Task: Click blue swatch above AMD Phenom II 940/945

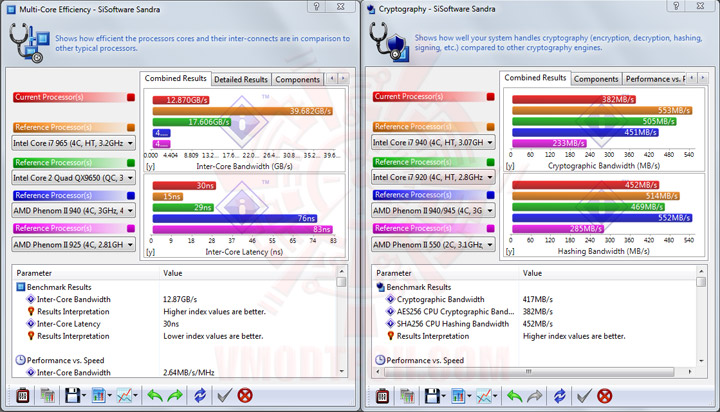Action: pyautogui.click(x=490, y=195)
